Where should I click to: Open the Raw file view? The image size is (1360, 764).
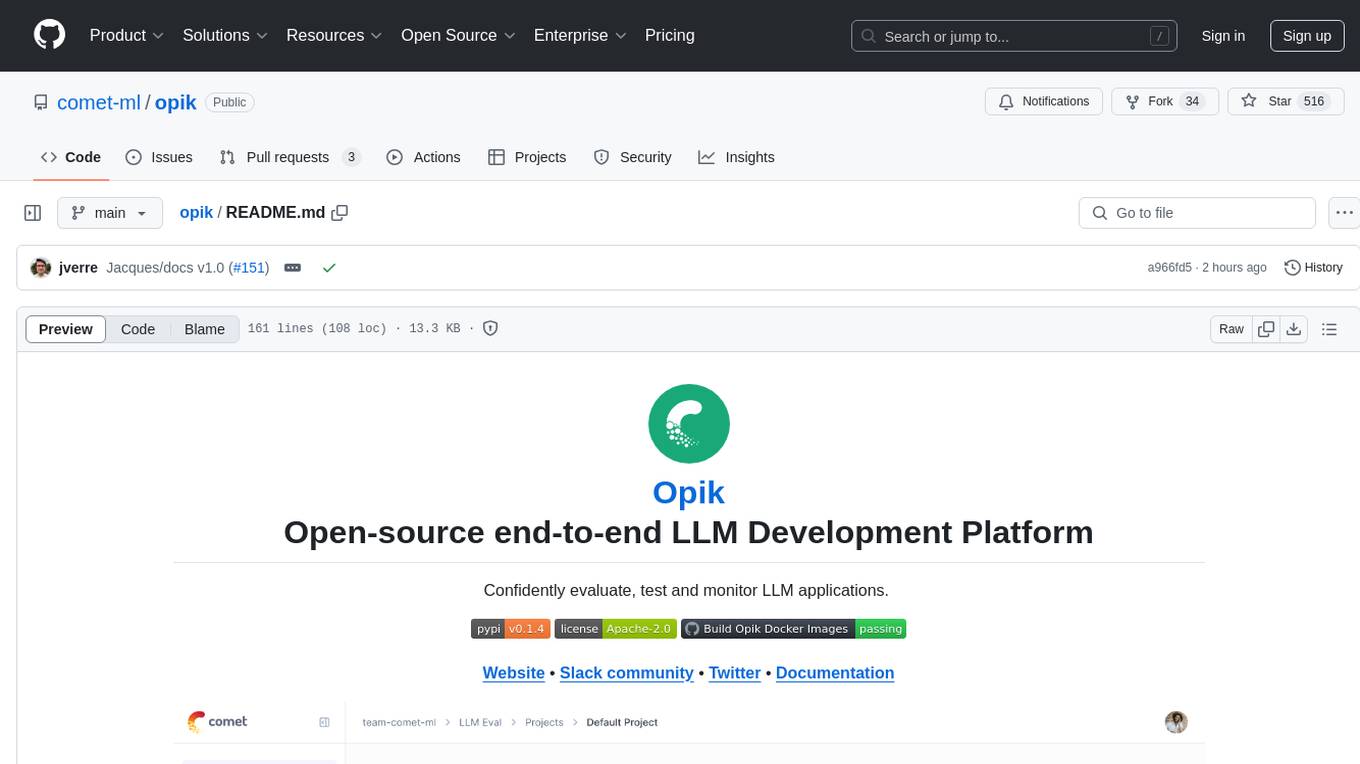[1231, 329]
